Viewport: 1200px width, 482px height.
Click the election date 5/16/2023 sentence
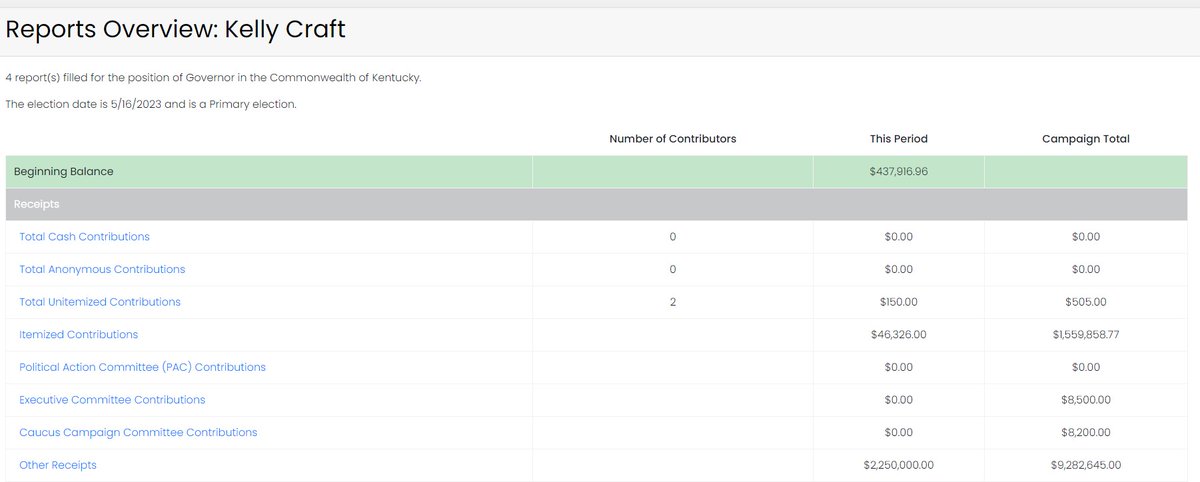pyautogui.click(x=151, y=104)
